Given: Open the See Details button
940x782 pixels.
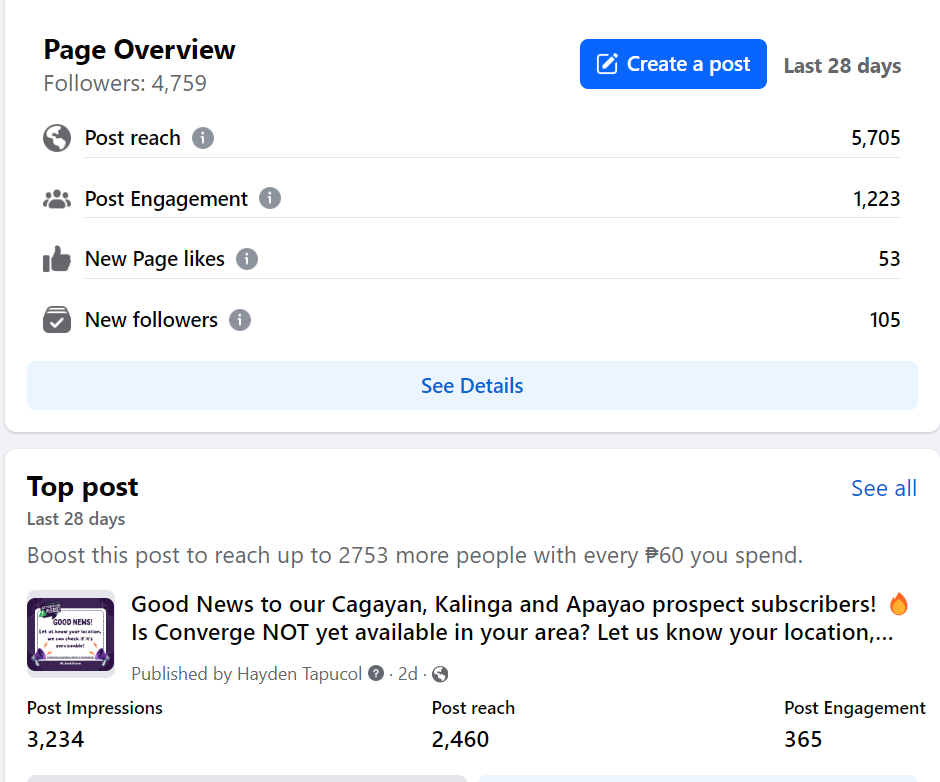Looking at the screenshot, I should (472, 386).
